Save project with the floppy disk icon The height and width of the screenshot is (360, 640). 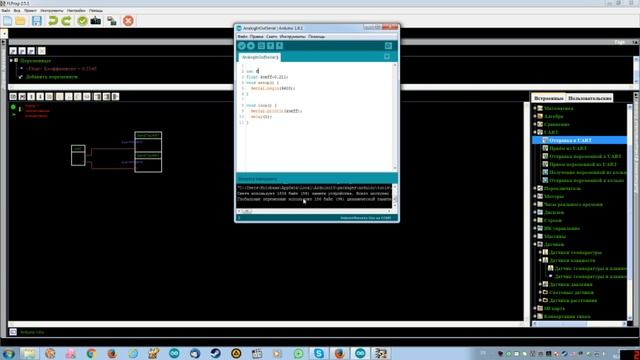point(37,20)
